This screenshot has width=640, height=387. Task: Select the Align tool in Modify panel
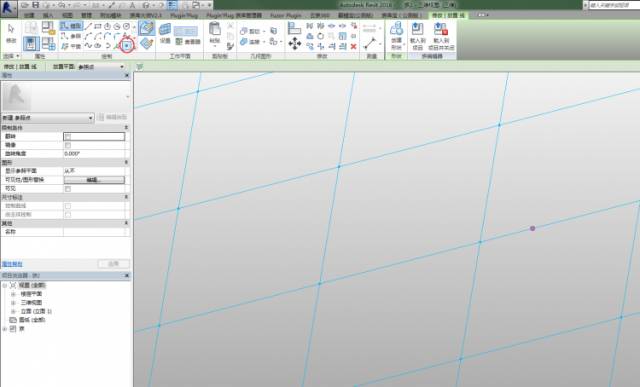pyautogui.click(x=294, y=28)
